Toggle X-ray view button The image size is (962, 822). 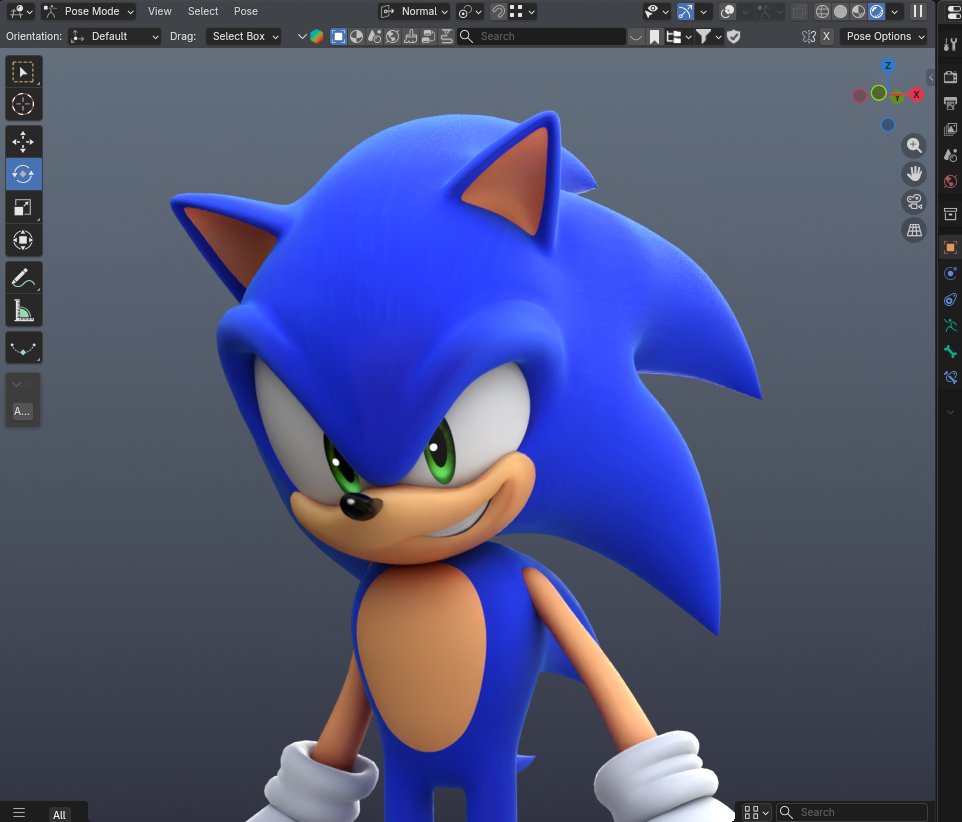coord(799,11)
